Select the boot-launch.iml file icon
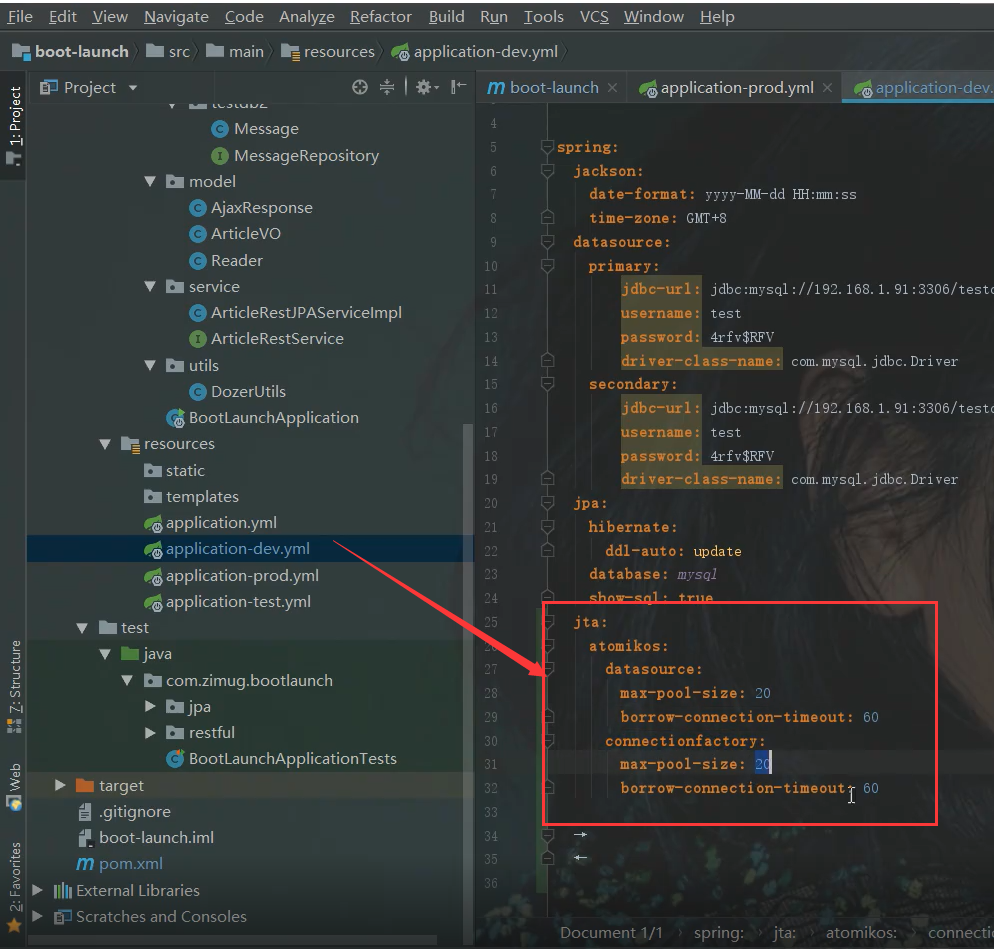The height and width of the screenshot is (949, 994). click(85, 837)
